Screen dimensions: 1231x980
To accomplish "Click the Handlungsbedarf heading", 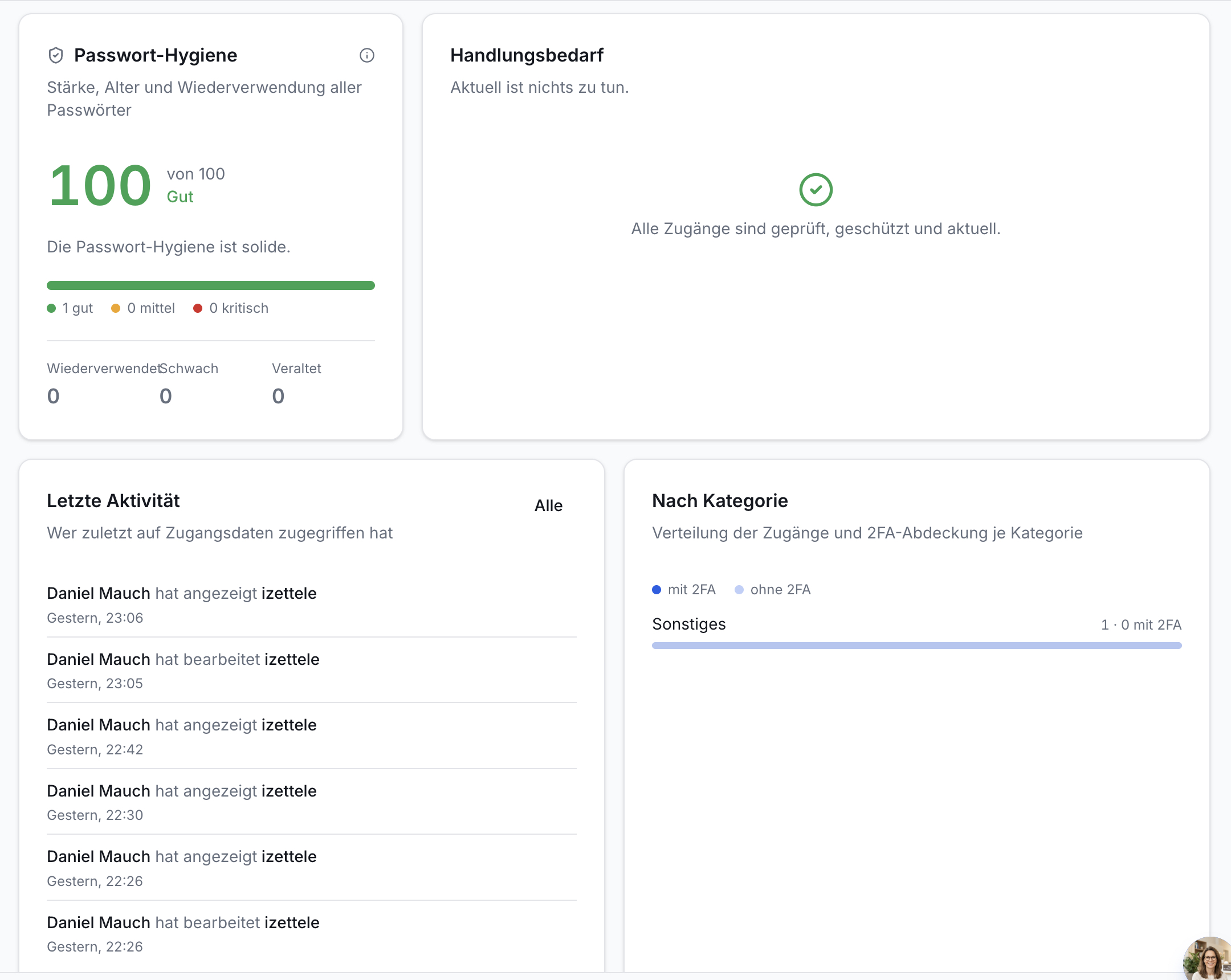I will click(x=527, y=55).
